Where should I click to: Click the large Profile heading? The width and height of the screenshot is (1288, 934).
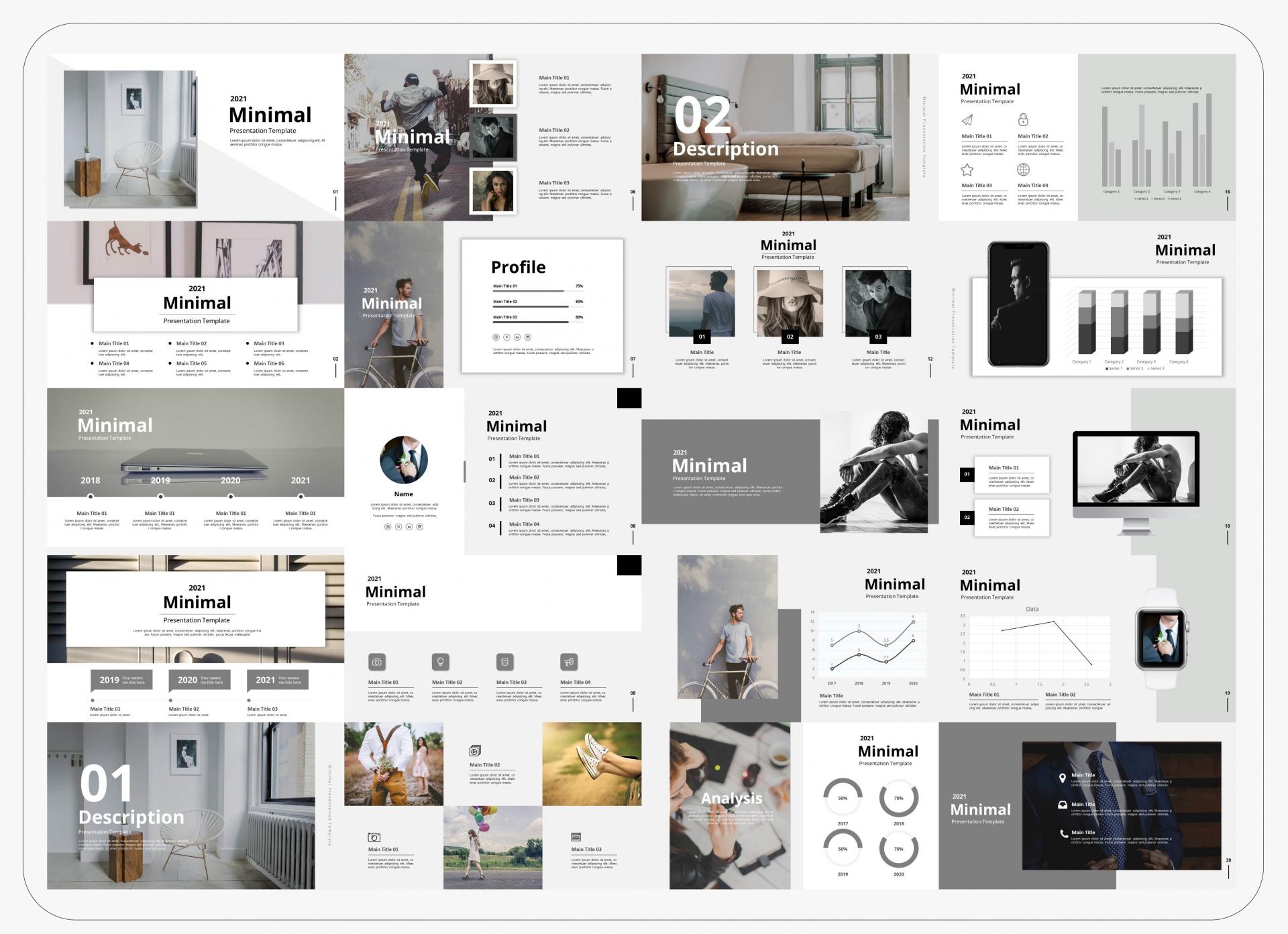click(518, 267)
